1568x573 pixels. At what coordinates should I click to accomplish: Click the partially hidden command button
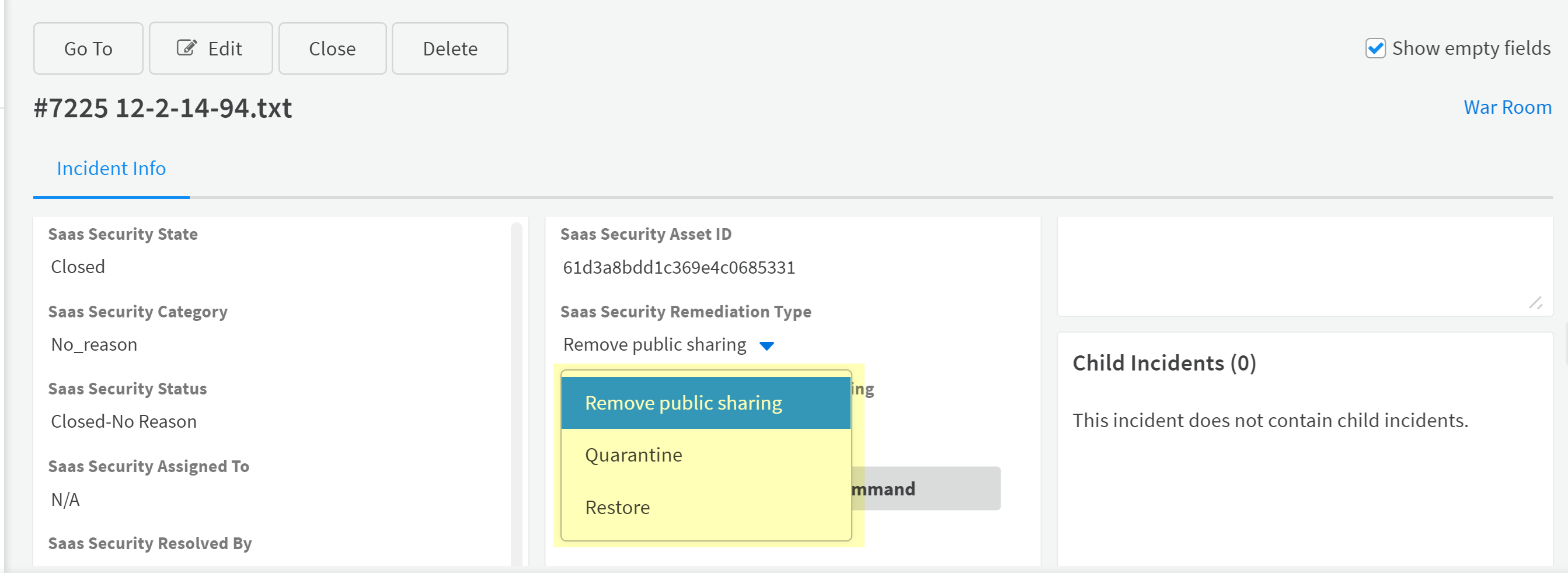925,488
